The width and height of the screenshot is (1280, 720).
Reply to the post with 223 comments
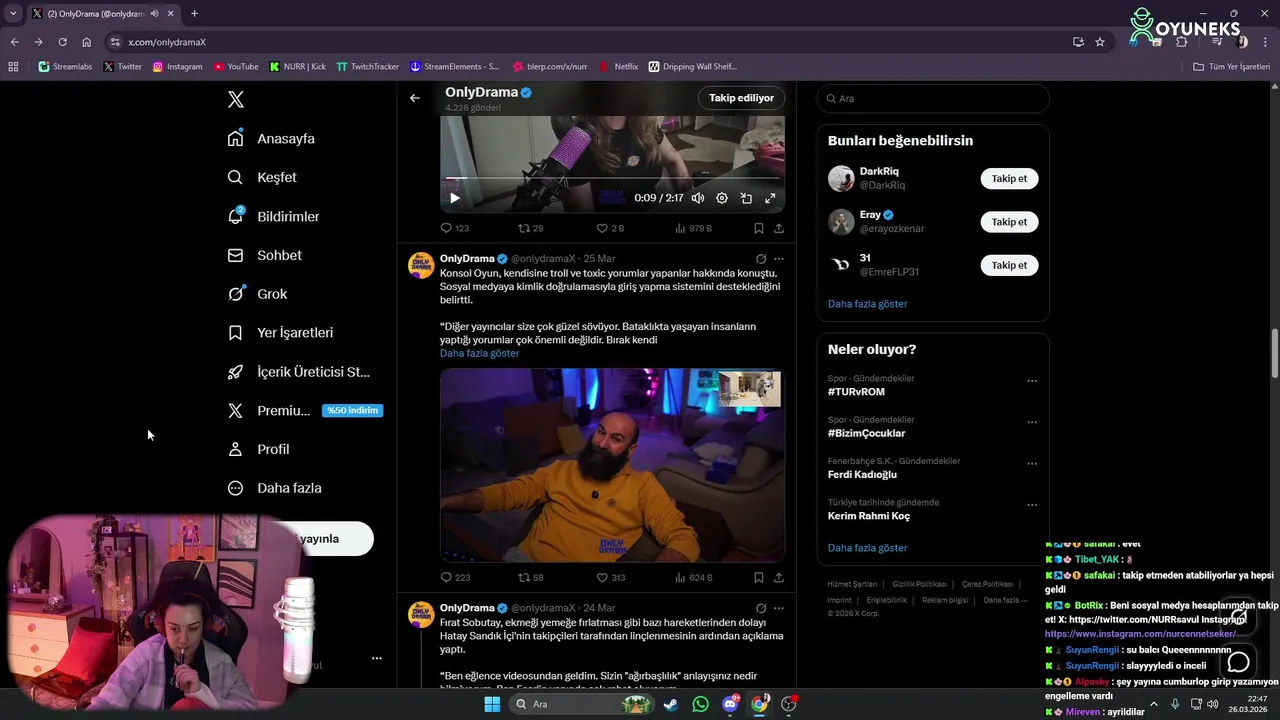point(455,577)
